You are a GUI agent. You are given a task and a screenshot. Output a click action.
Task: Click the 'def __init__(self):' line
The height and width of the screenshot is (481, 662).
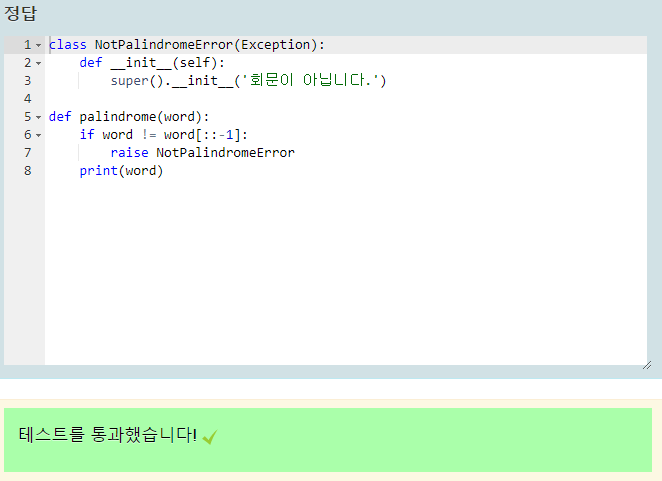click(x=152, y=63)
